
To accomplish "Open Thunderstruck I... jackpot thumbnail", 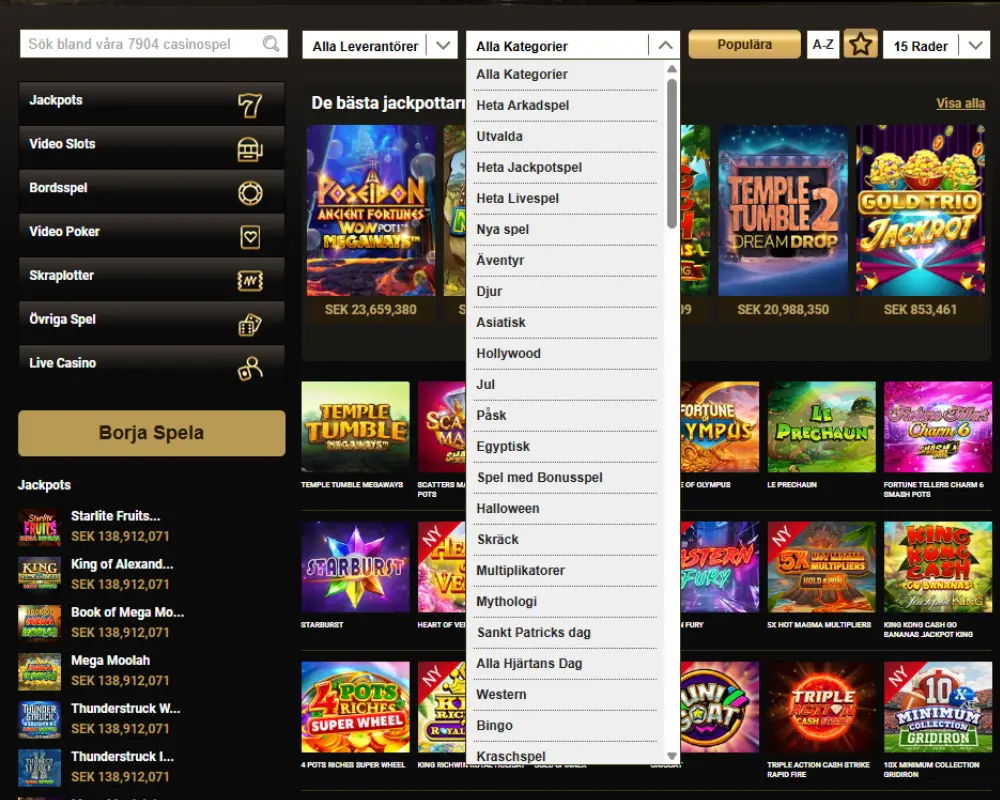I will [x=40, y=766].
